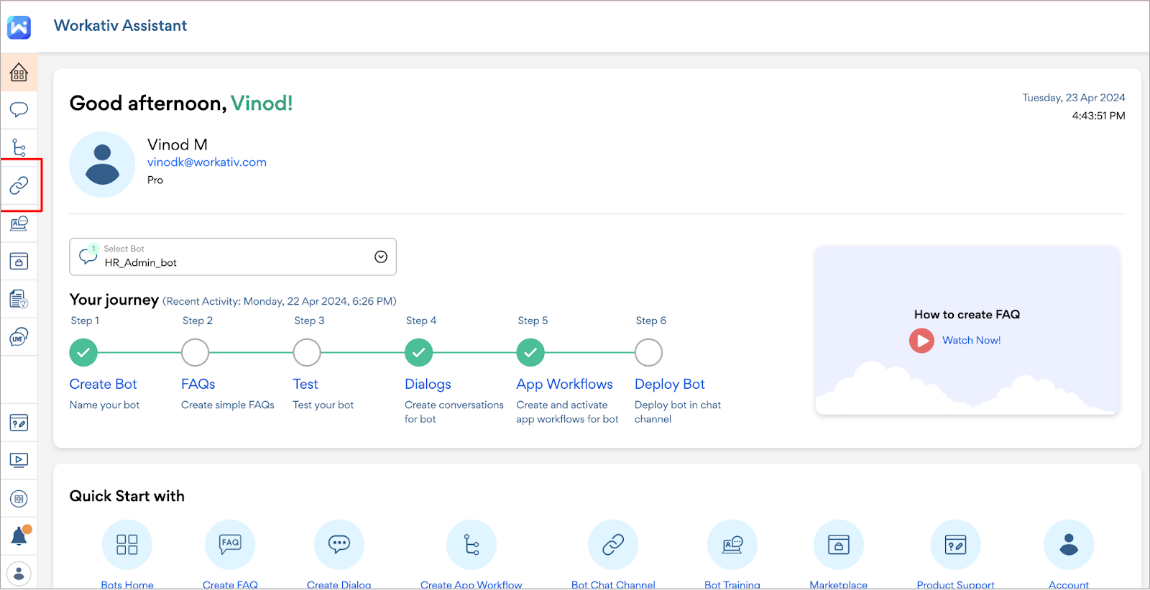This screenshot has height=590, width=1150.
Task: Click the Workativ logo icon
Action: 18,27
